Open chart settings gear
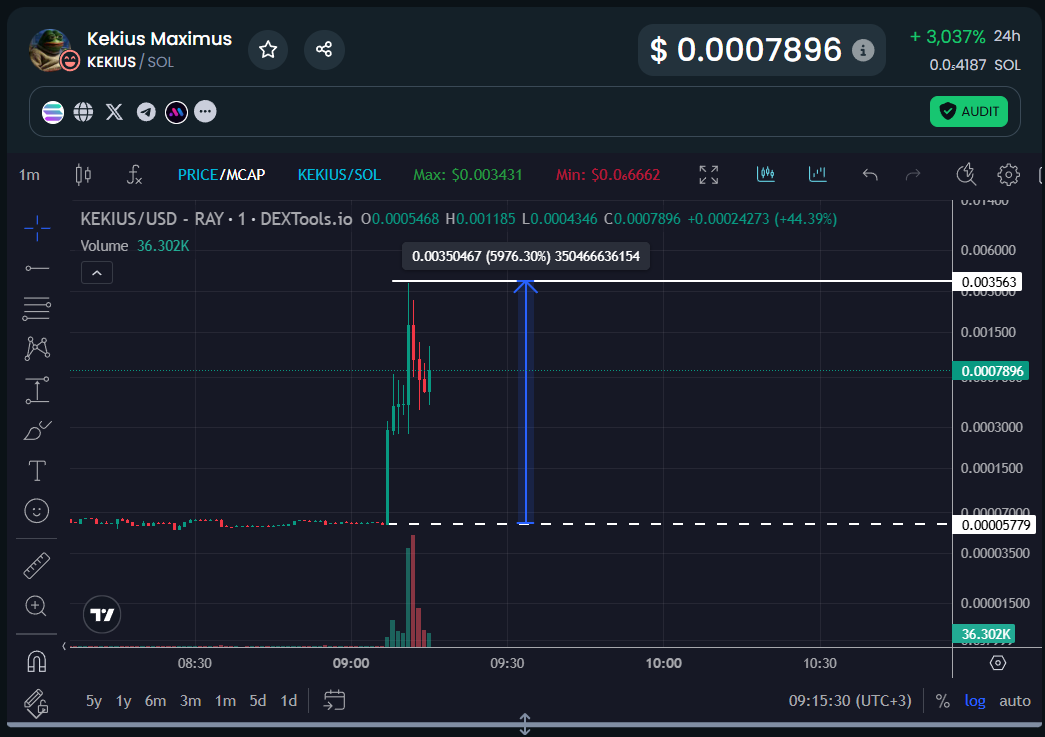 pos(1008,175)
